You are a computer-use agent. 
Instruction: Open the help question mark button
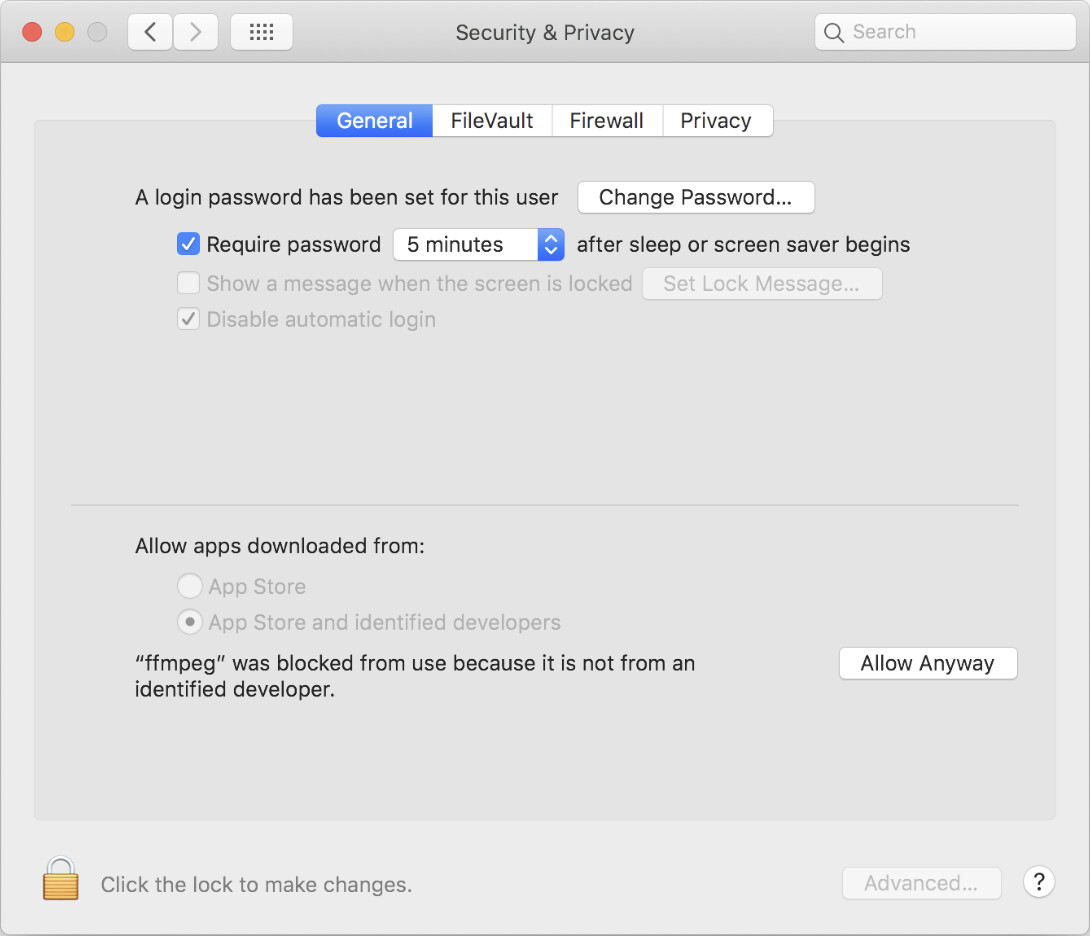point(1039,882)
